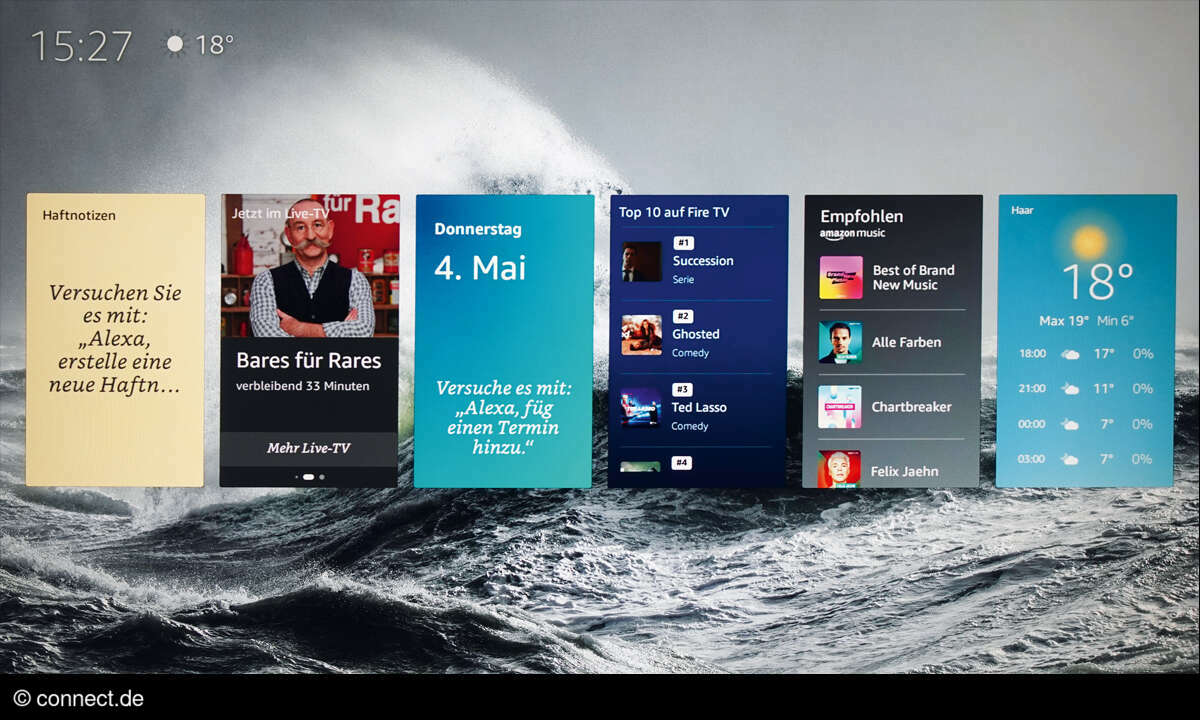This screenshot has height=720, width=1200.
Task: Select the large 18° weather reading
Action: pos(1097,283)
